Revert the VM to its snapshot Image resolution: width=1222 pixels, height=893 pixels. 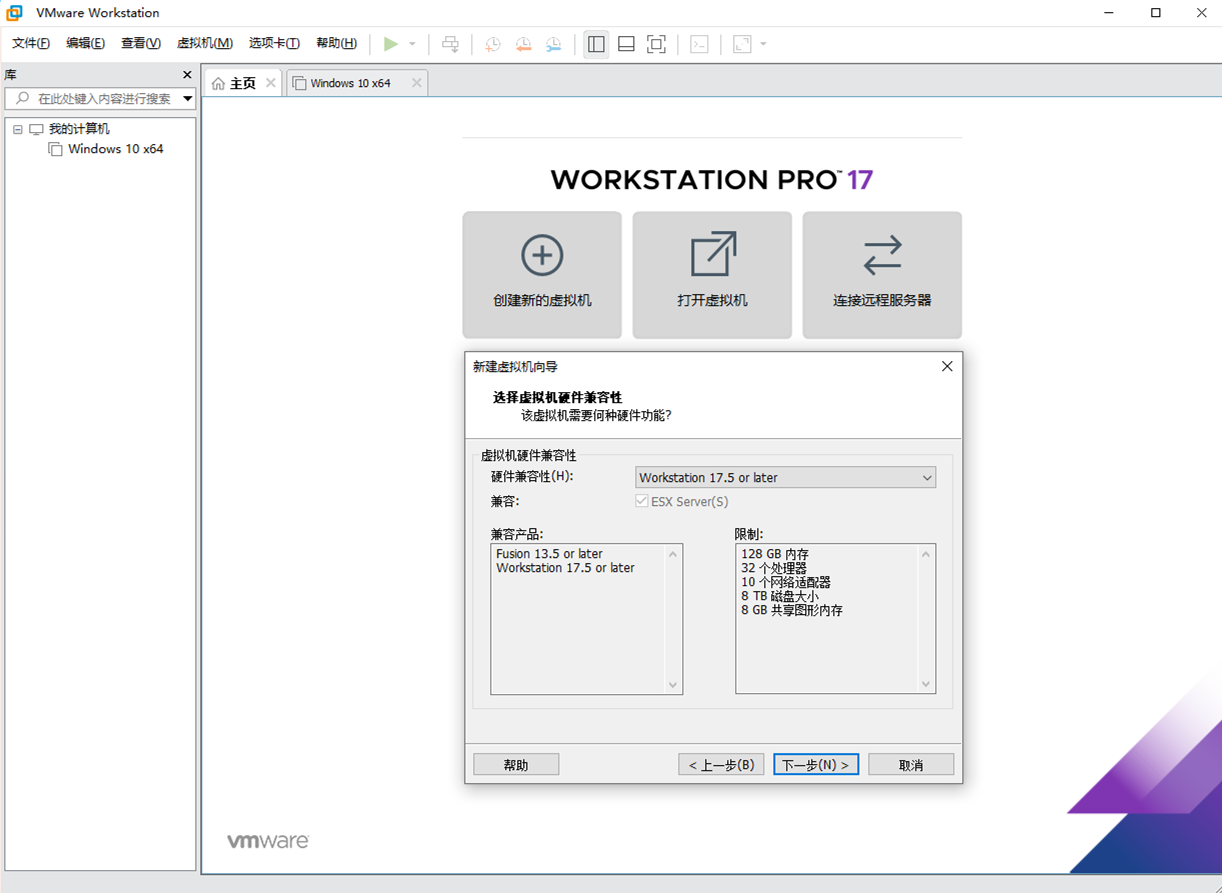point(522,44)
